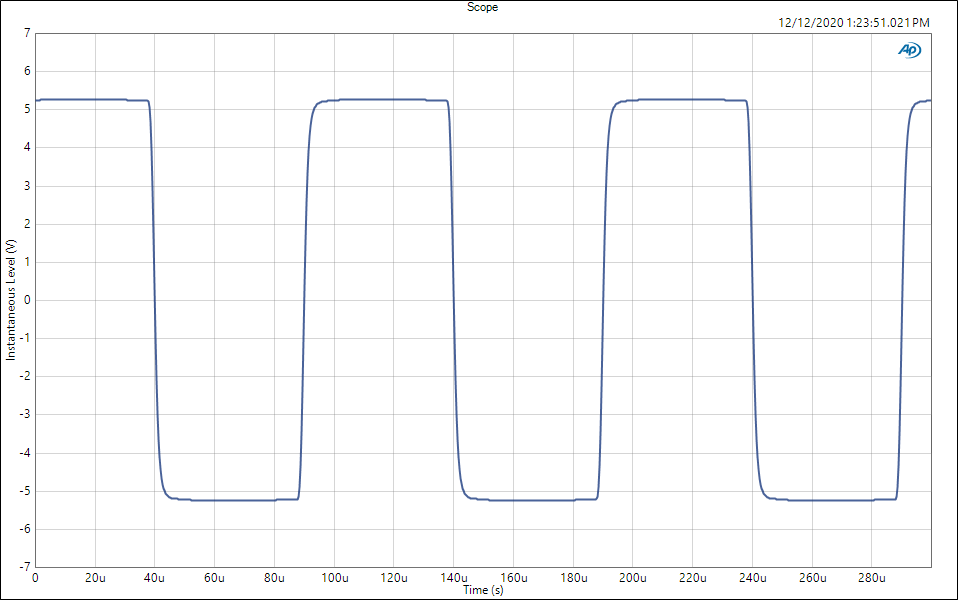Viewport: 958px width, 600px height.
Task: Click the -5 label on voltage axis
Action: (25, 491)
